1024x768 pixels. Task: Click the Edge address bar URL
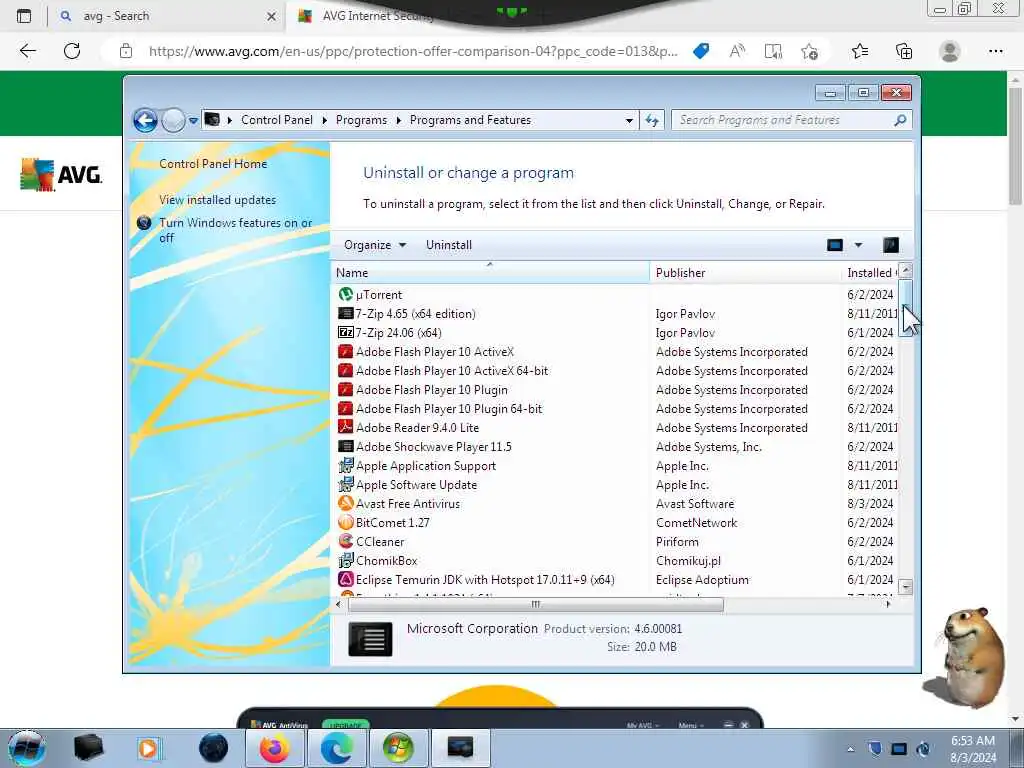[x=413, y=52]
